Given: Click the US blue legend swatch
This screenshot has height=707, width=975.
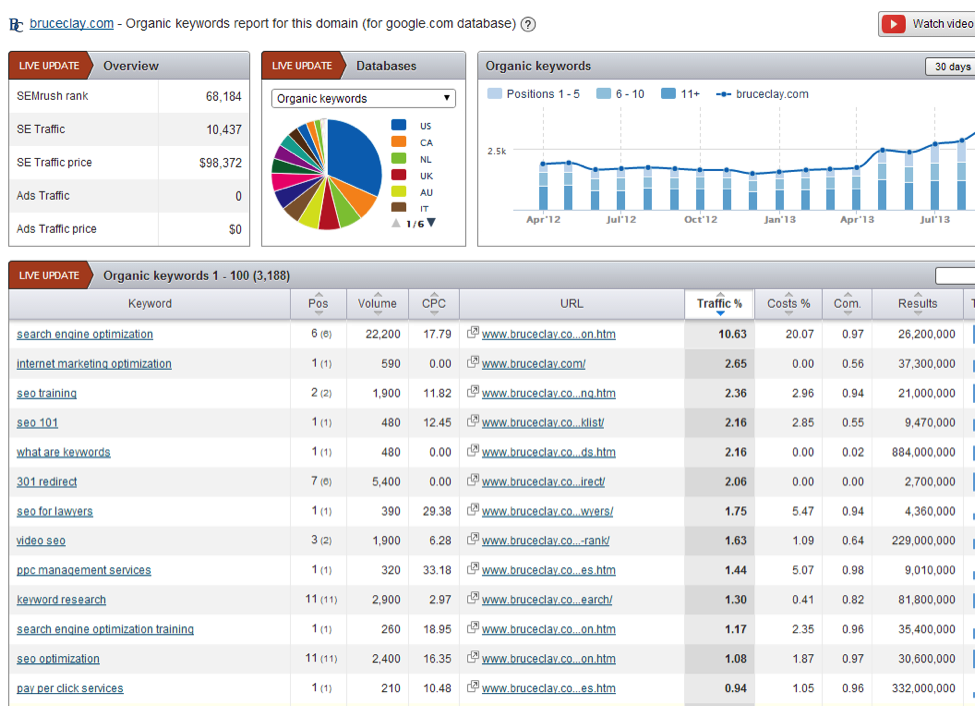Looking at the screenshot, I should (399, 125).
